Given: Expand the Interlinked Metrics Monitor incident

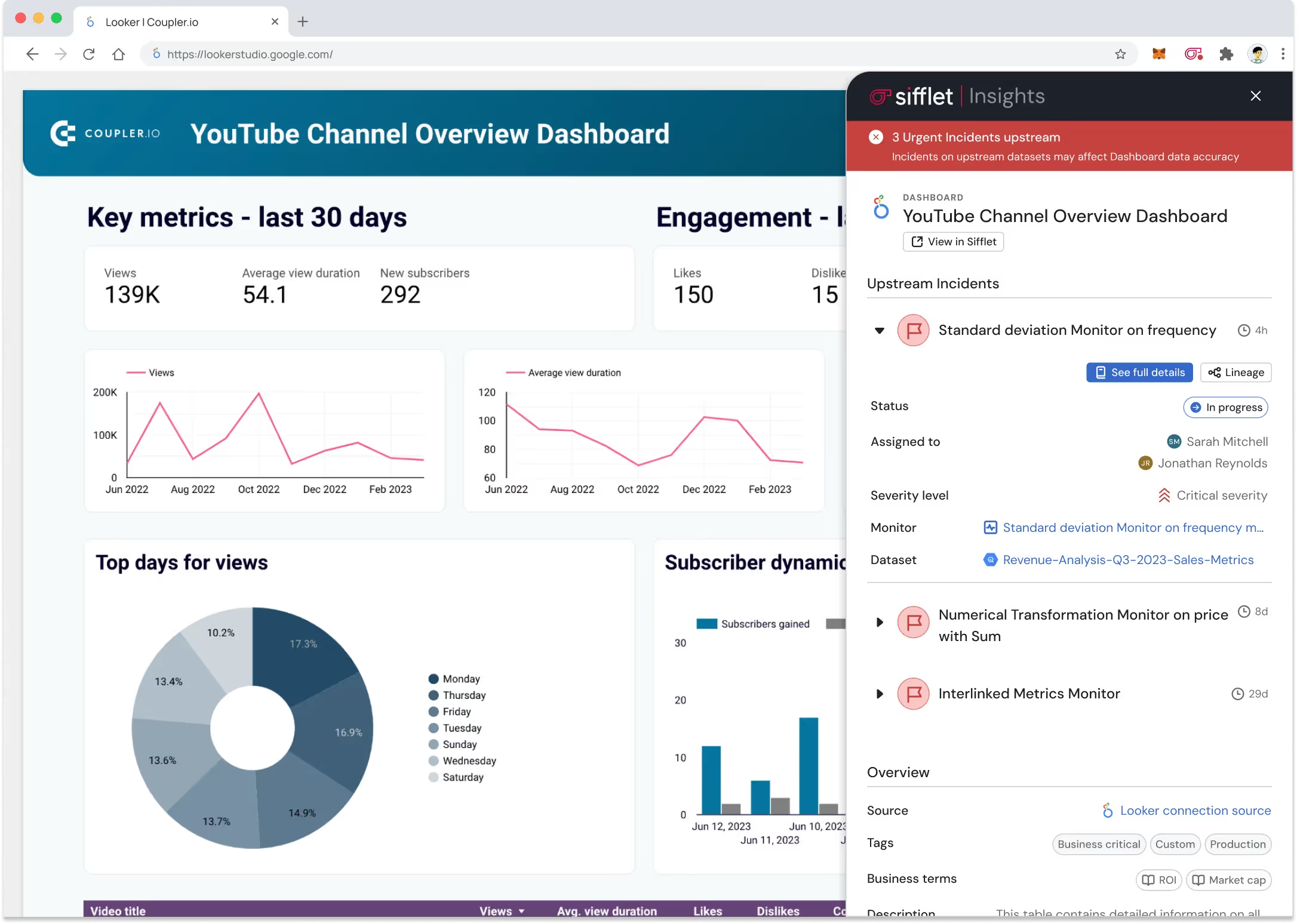Looking at the screenshot, I should click(x=880, y=694).
